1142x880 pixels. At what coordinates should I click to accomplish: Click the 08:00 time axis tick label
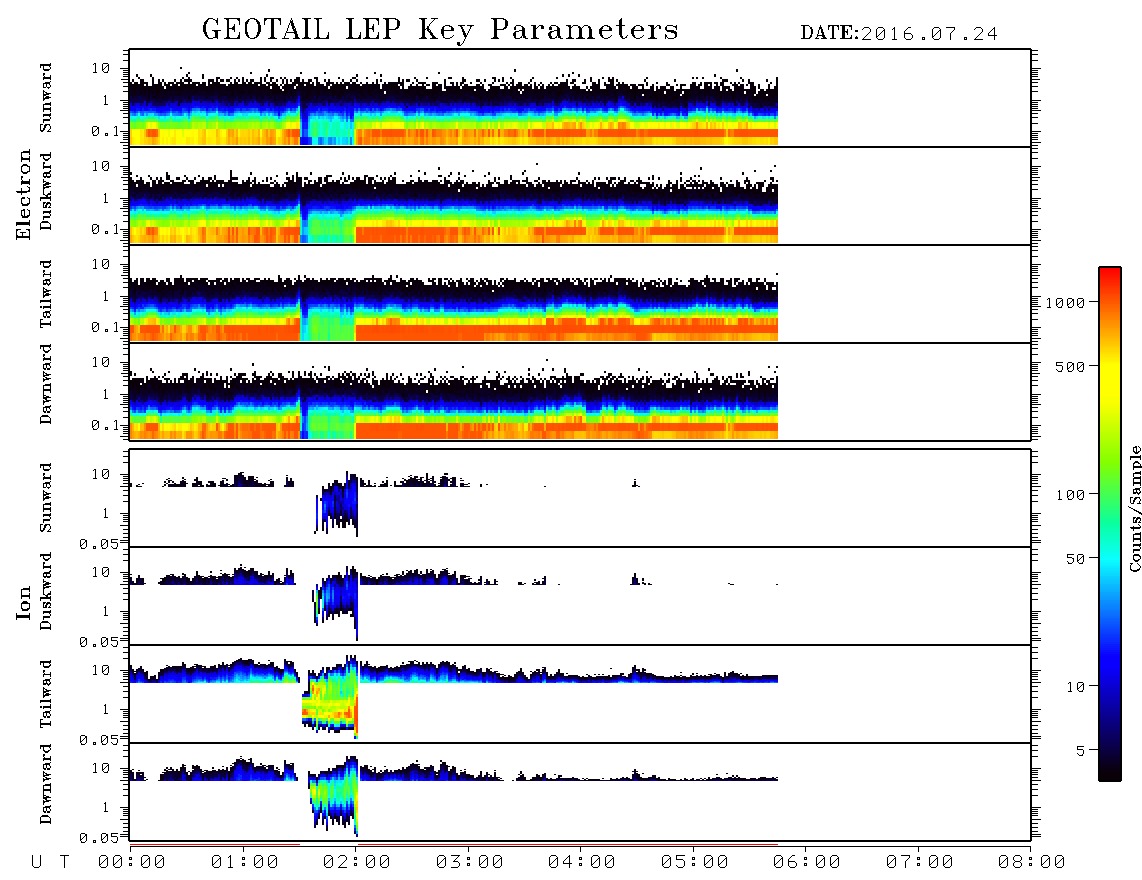click(1032, 863)
